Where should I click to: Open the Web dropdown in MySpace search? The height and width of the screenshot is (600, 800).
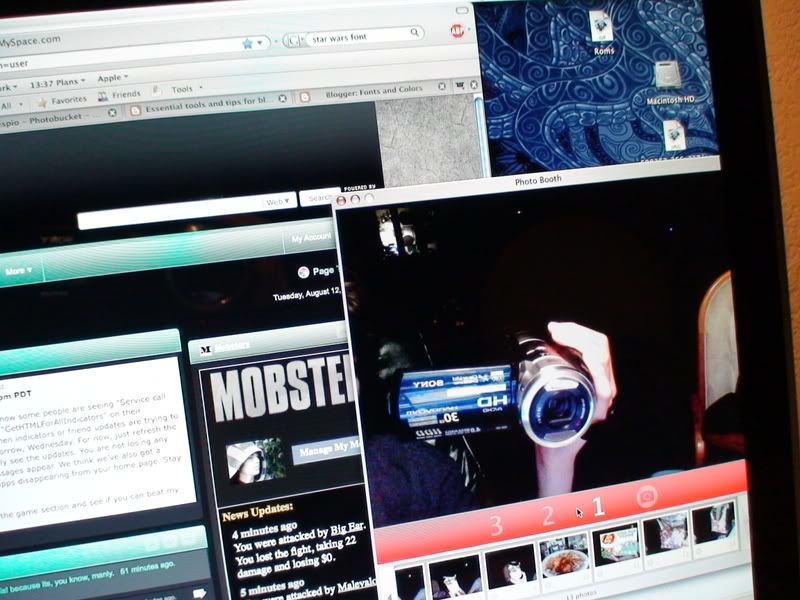click(278, 201)
